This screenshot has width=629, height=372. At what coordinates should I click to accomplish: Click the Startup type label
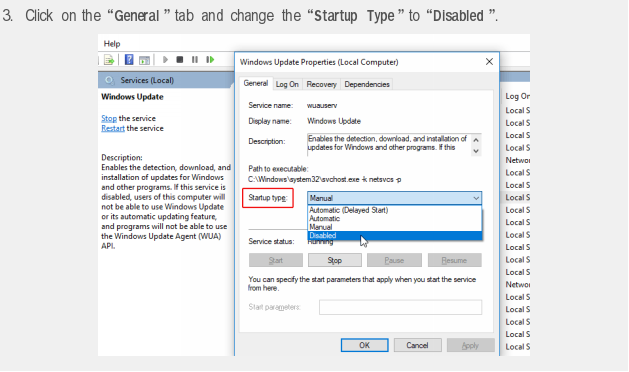pos(268,198)
